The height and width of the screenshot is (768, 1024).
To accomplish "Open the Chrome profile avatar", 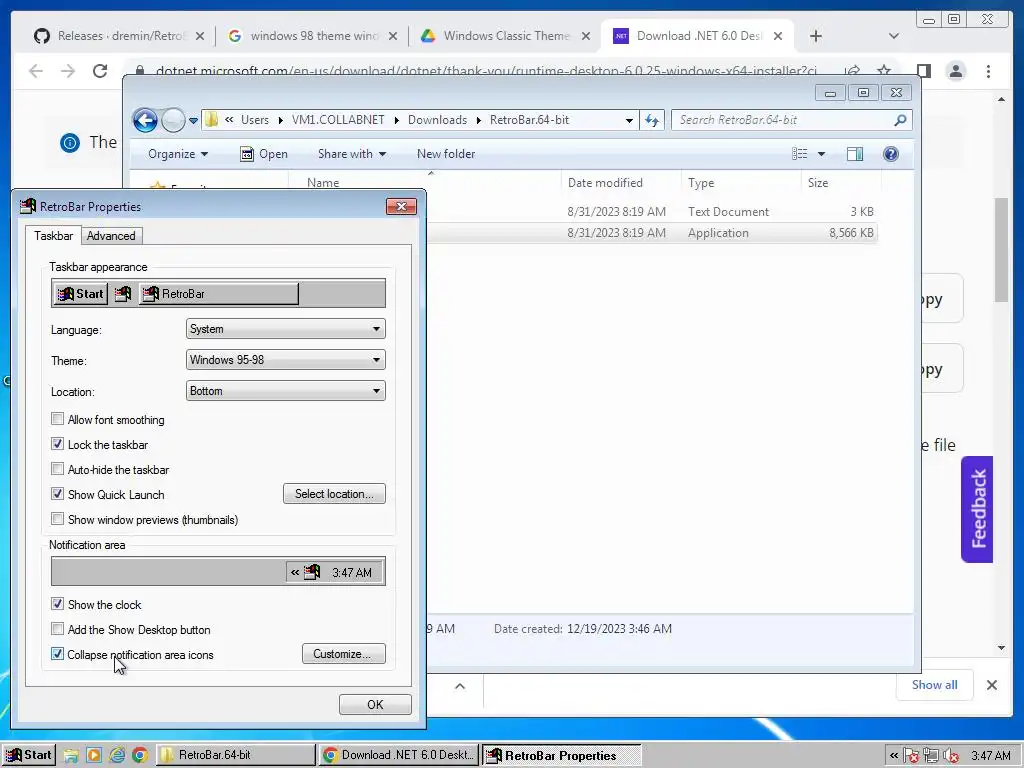I will (x=955, y=71).
